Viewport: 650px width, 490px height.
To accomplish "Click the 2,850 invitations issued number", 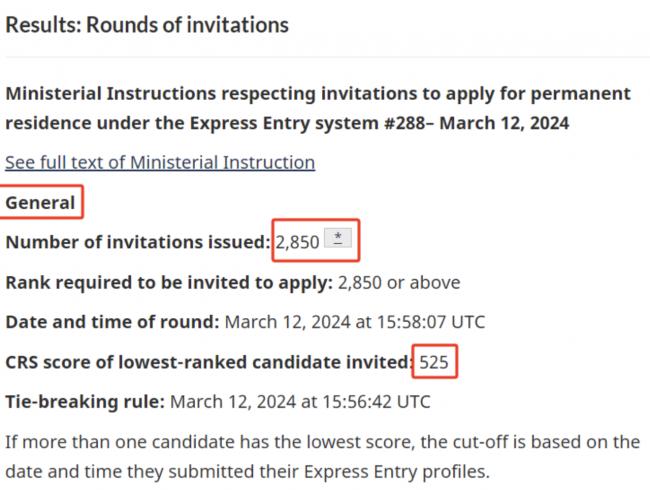I will coord(297,242).
